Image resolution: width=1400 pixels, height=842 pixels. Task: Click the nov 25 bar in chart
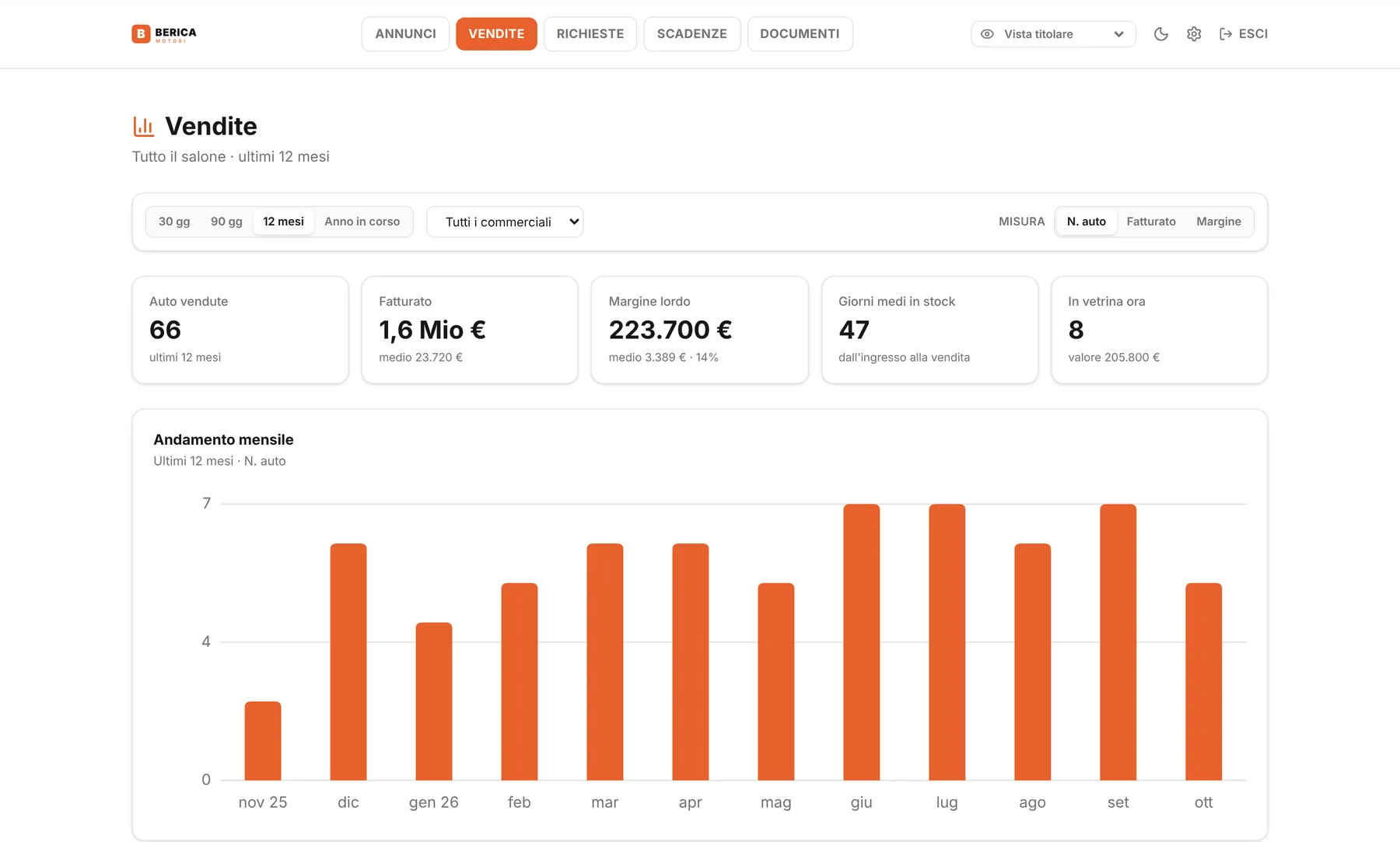(x=263, y=741)
